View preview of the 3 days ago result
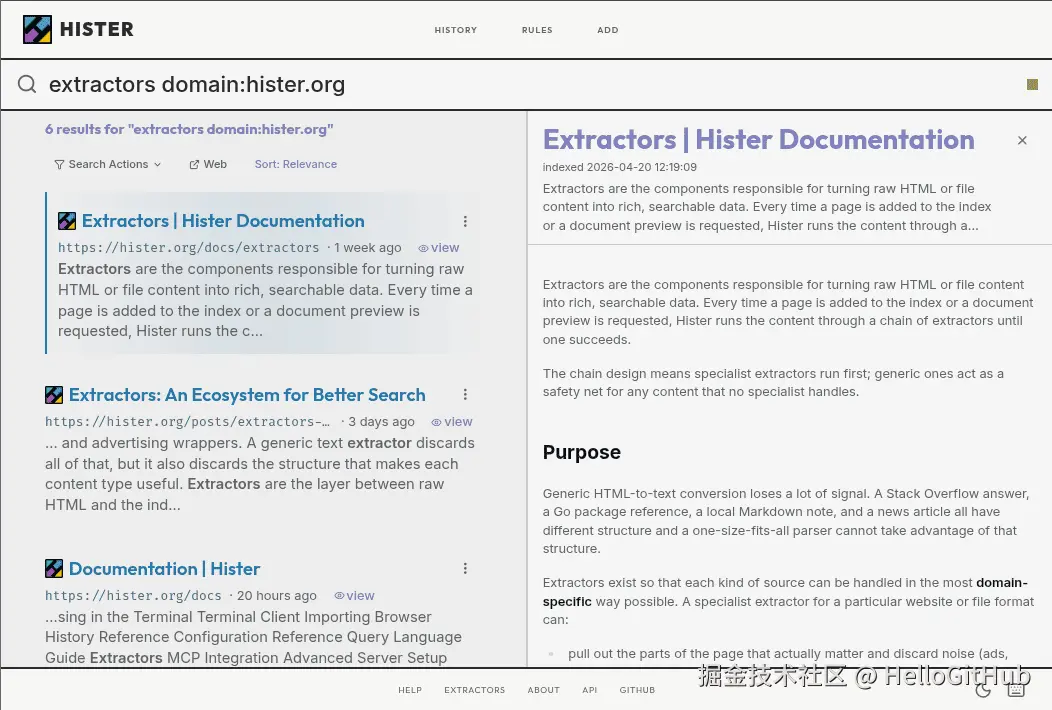 pos(452,421)
